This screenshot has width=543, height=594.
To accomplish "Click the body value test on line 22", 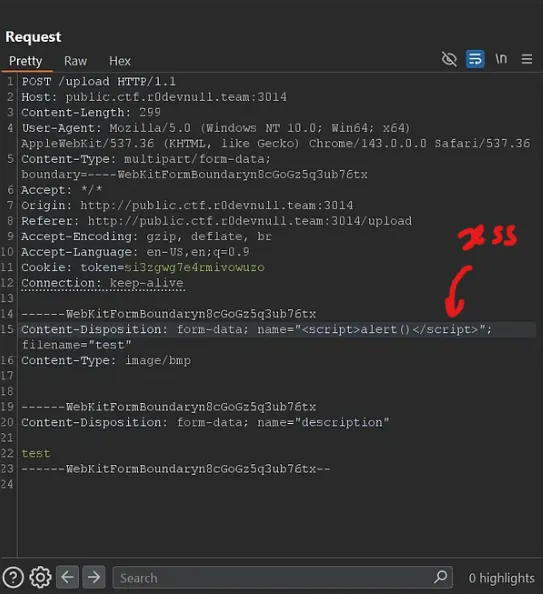I will tap(36, 453).
